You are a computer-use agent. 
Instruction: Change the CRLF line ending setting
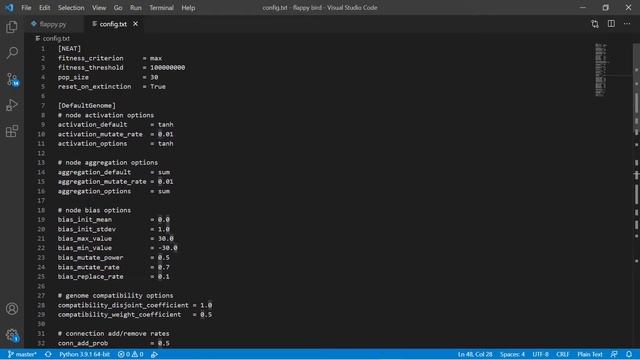click(x=562, y=354)
